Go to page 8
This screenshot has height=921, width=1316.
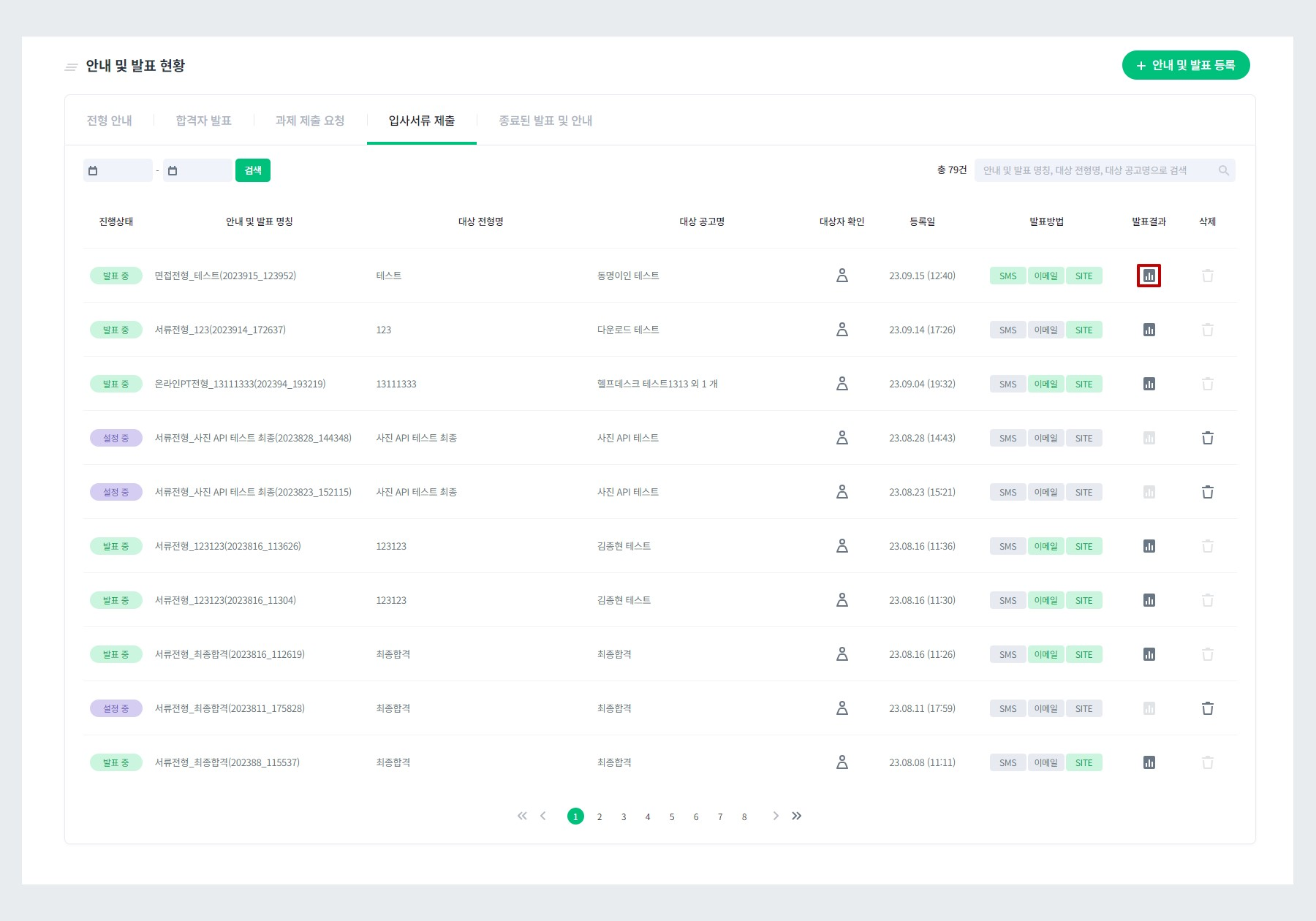click(744, 816)
